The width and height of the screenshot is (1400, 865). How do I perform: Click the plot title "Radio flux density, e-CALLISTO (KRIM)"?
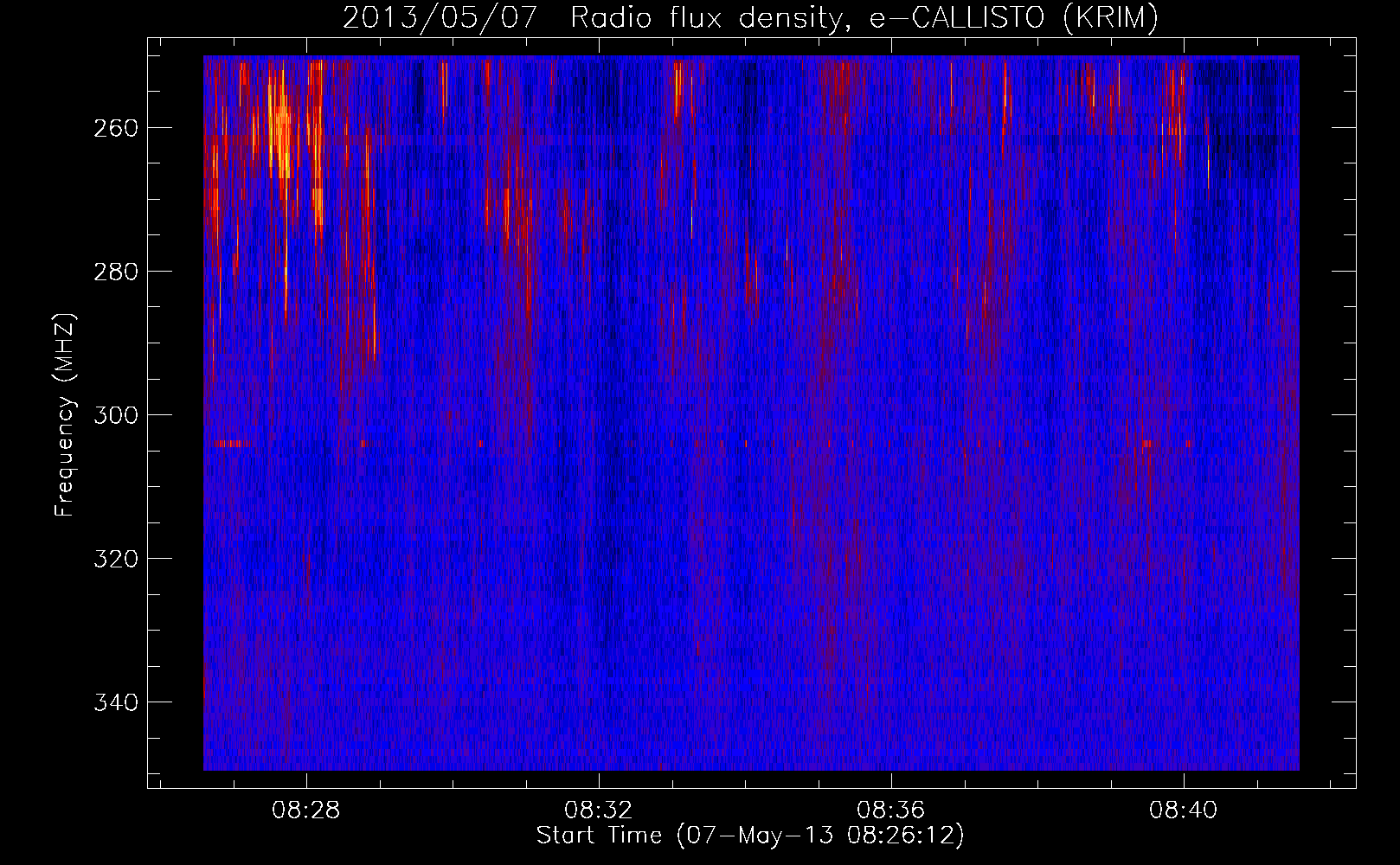pos(864,18)
